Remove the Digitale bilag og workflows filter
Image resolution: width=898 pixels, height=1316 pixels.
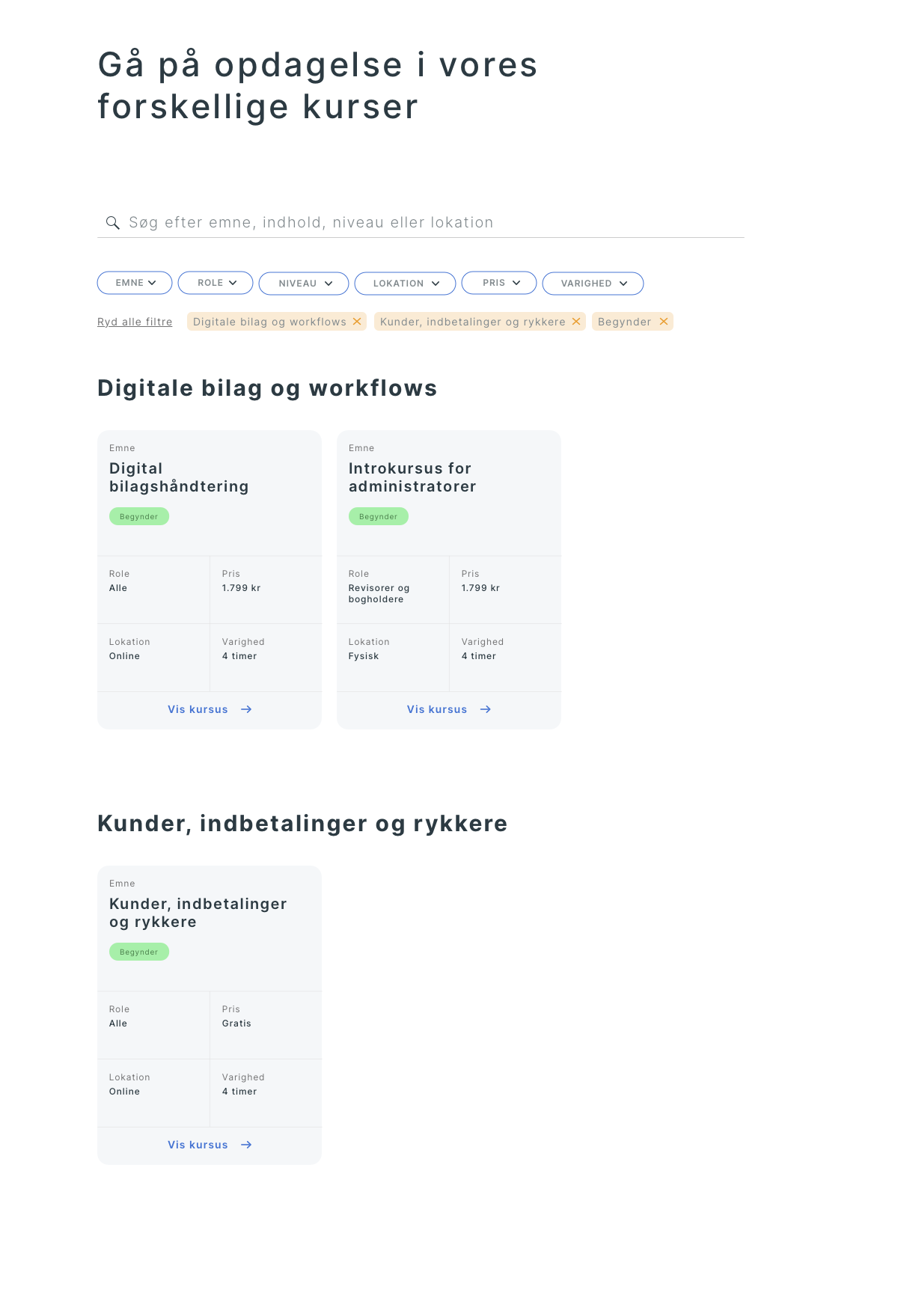[x=357, y=322]
